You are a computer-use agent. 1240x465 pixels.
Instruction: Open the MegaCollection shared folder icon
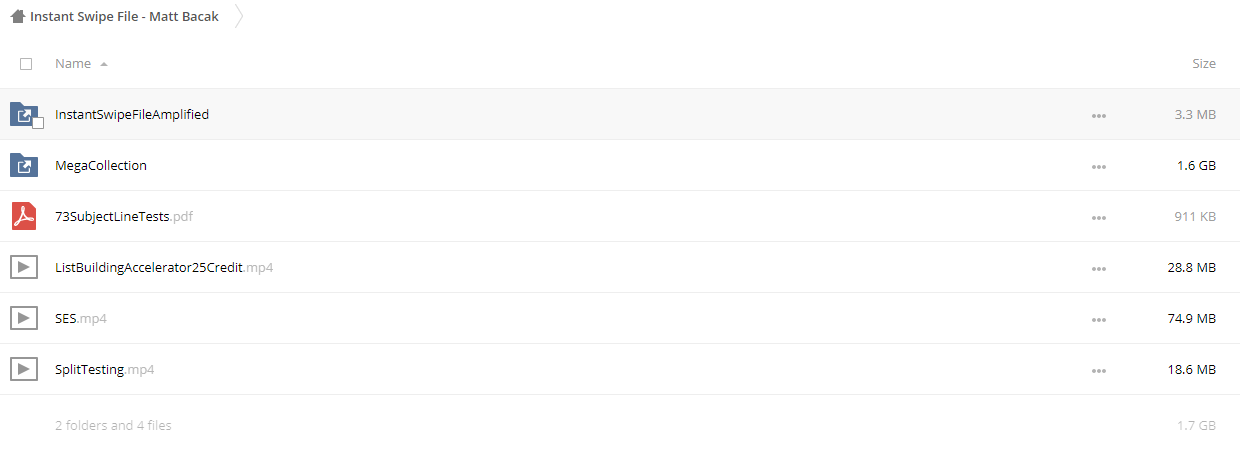[23, 165]
